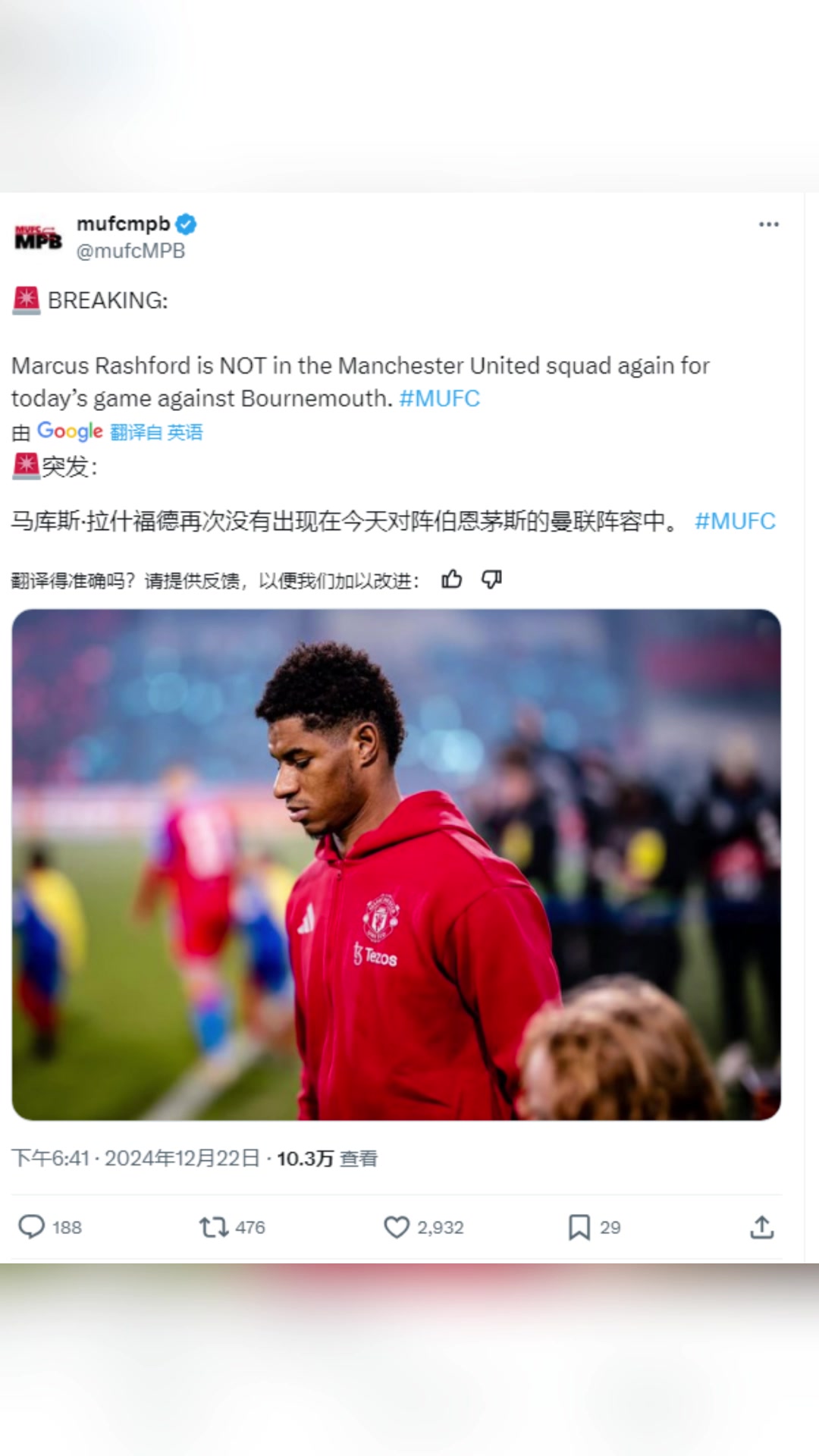Click the 翻译自 英语 translated-from link

156,432
